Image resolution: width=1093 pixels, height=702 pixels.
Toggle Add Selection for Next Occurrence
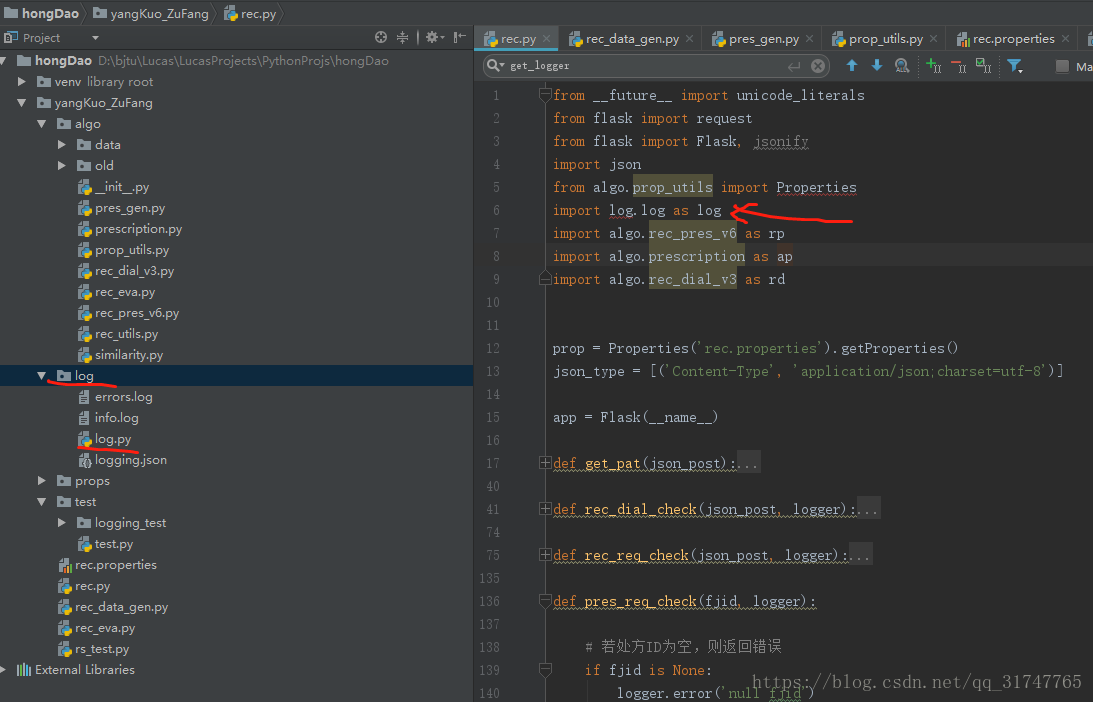(932, 65)
